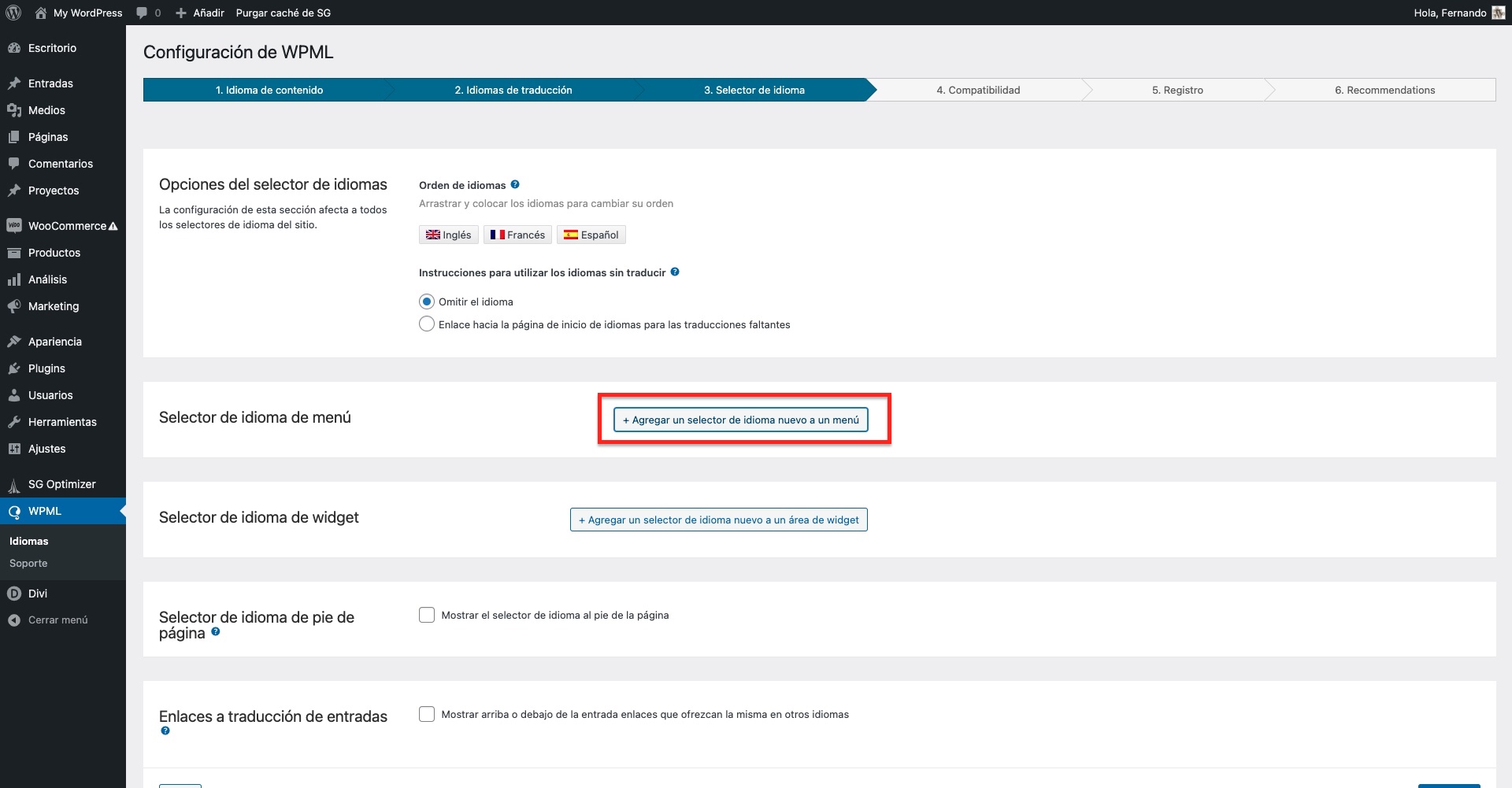Viewport: 1512px width, 788px height.
Task: Click help icon next to Orden de idiomas
Action: pyautogui.click(x=515, y=184)
